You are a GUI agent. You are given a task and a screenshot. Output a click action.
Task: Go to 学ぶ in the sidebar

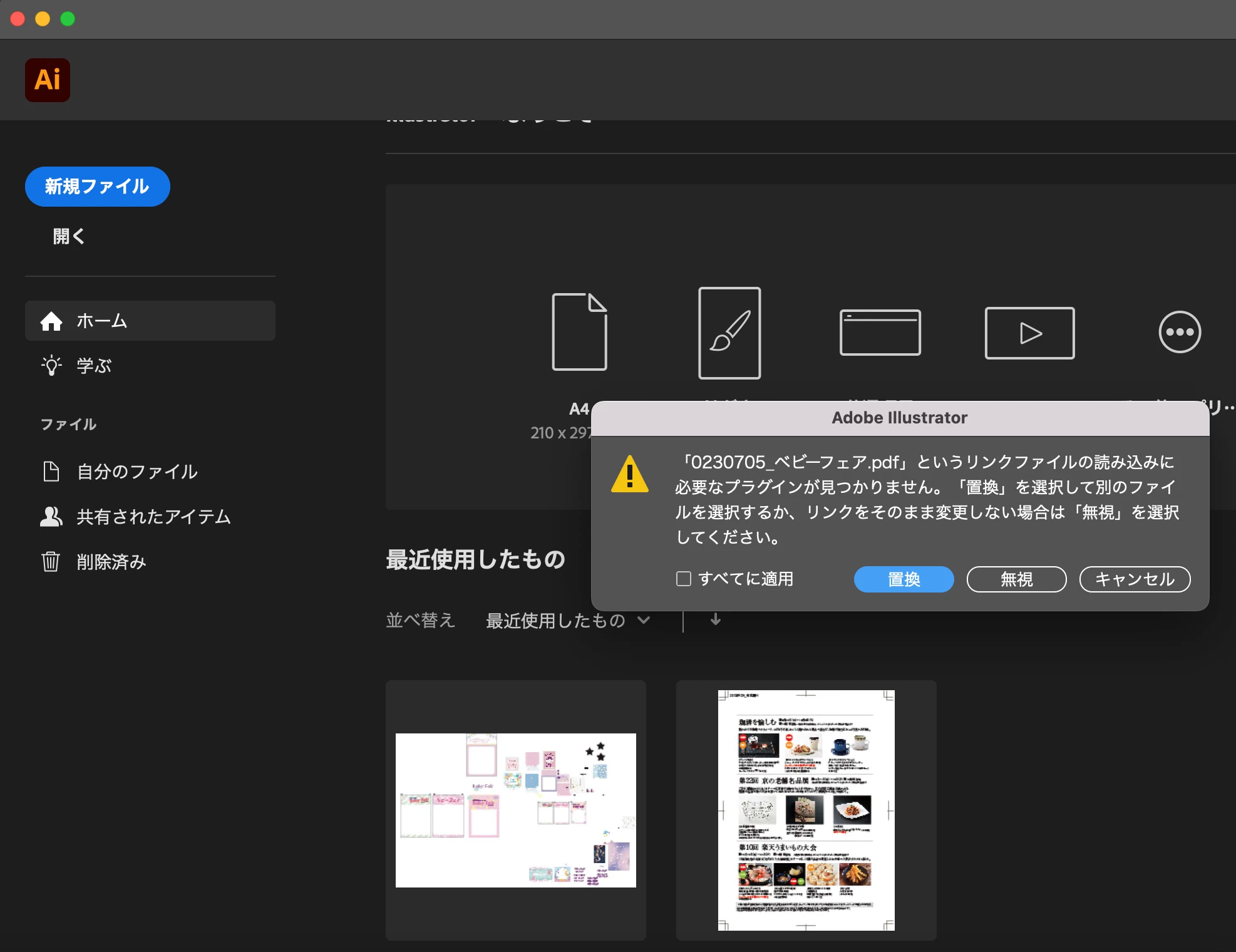point(94,366)
